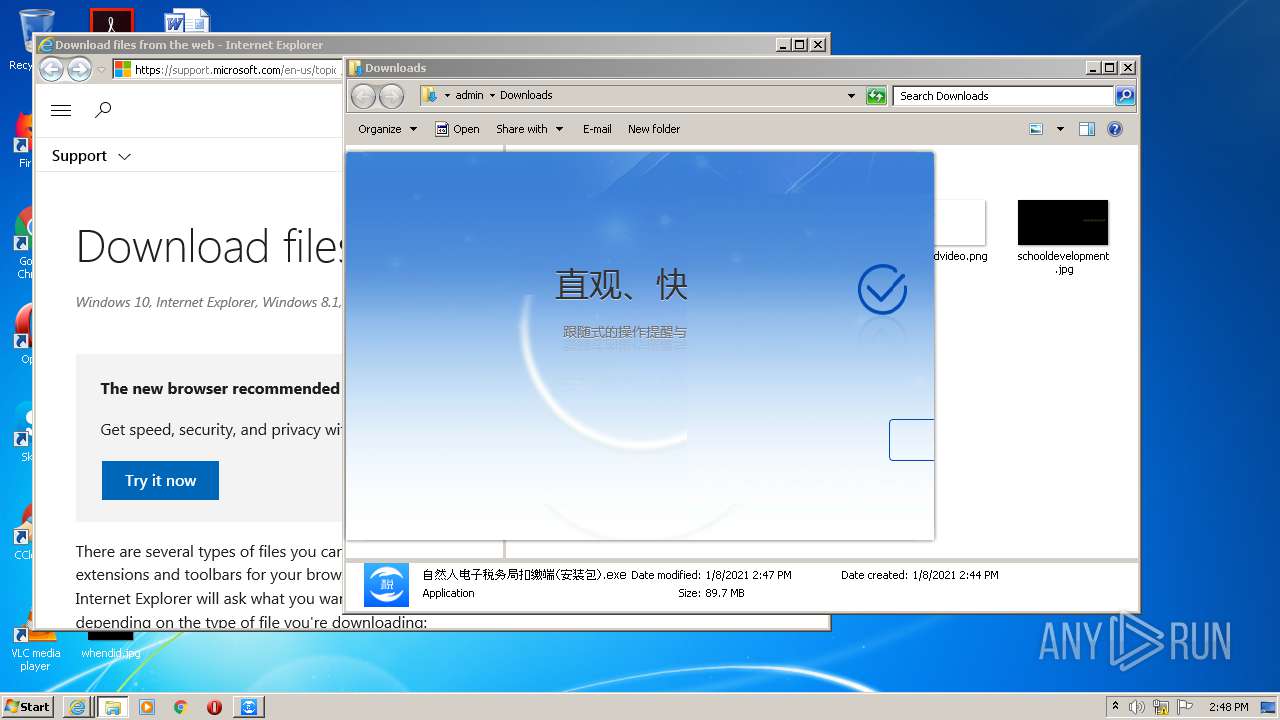Screen dimensions: 1280x720
Task: Click the volume speaker tray icon
Action: (x=1137, y=707)
